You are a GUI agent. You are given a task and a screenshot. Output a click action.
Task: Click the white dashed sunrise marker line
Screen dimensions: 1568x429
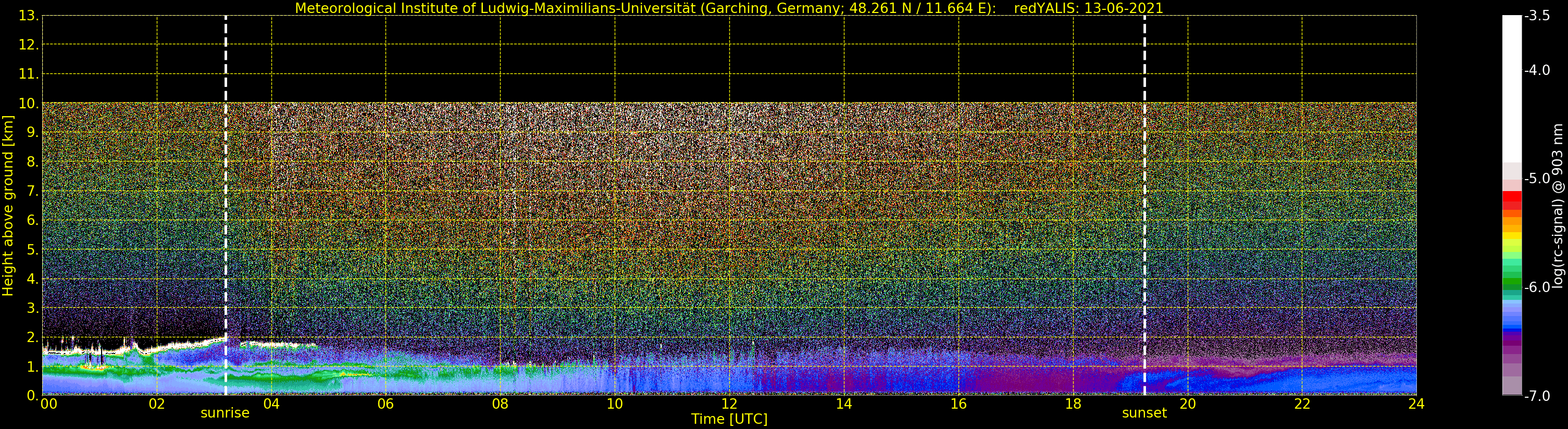click(226, 206)
